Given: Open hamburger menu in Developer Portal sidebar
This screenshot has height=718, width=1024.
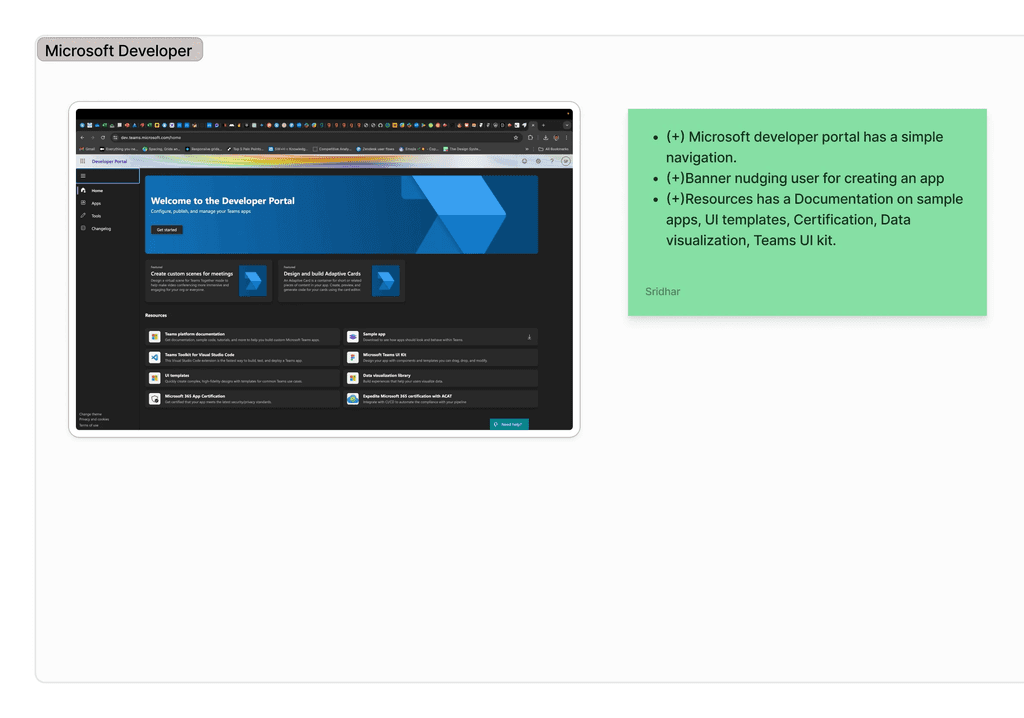Looking at the screenshot, I should click(x=83, y=176).
